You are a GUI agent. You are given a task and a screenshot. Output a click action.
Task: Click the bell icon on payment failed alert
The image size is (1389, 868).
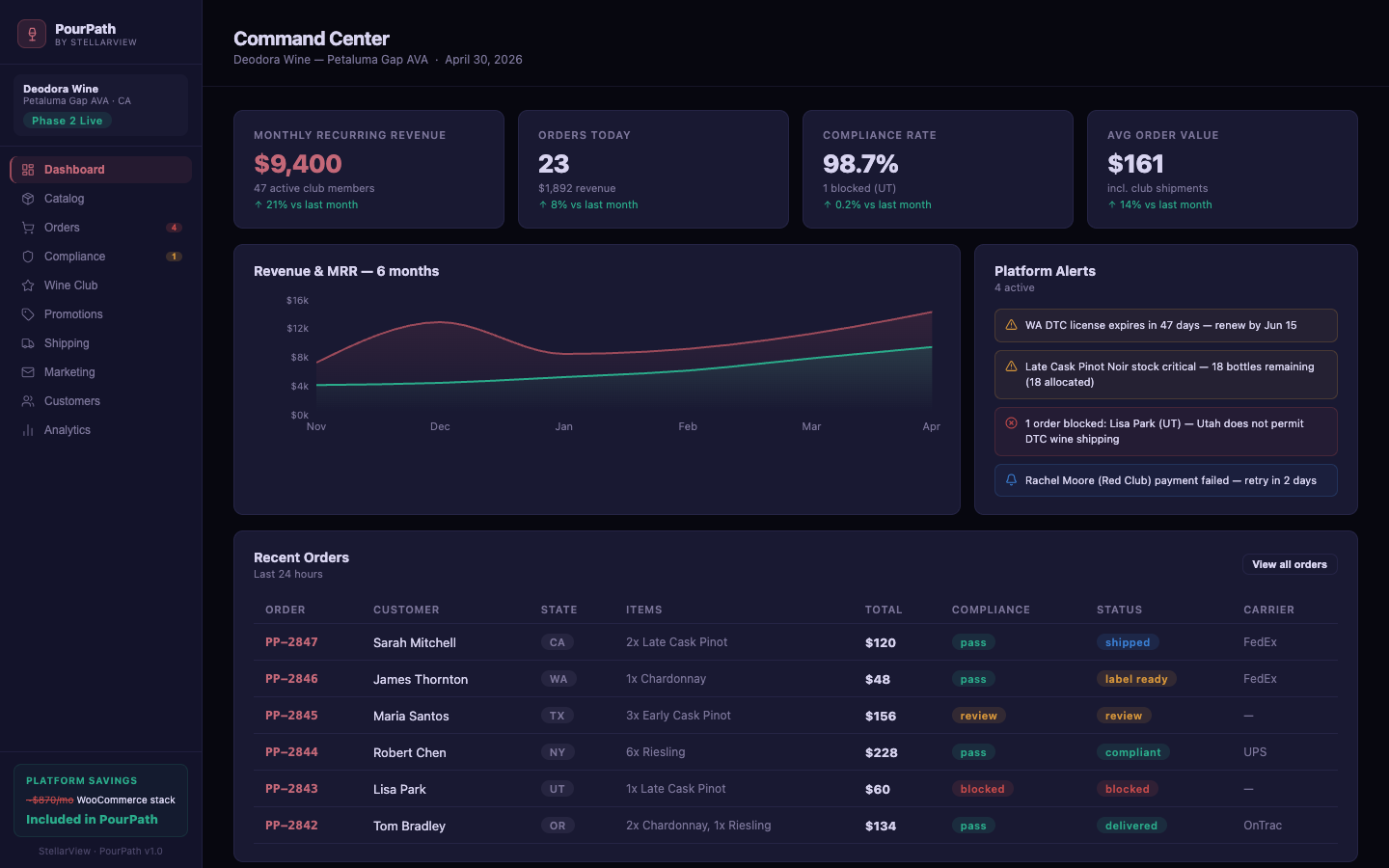[1010, 479]
